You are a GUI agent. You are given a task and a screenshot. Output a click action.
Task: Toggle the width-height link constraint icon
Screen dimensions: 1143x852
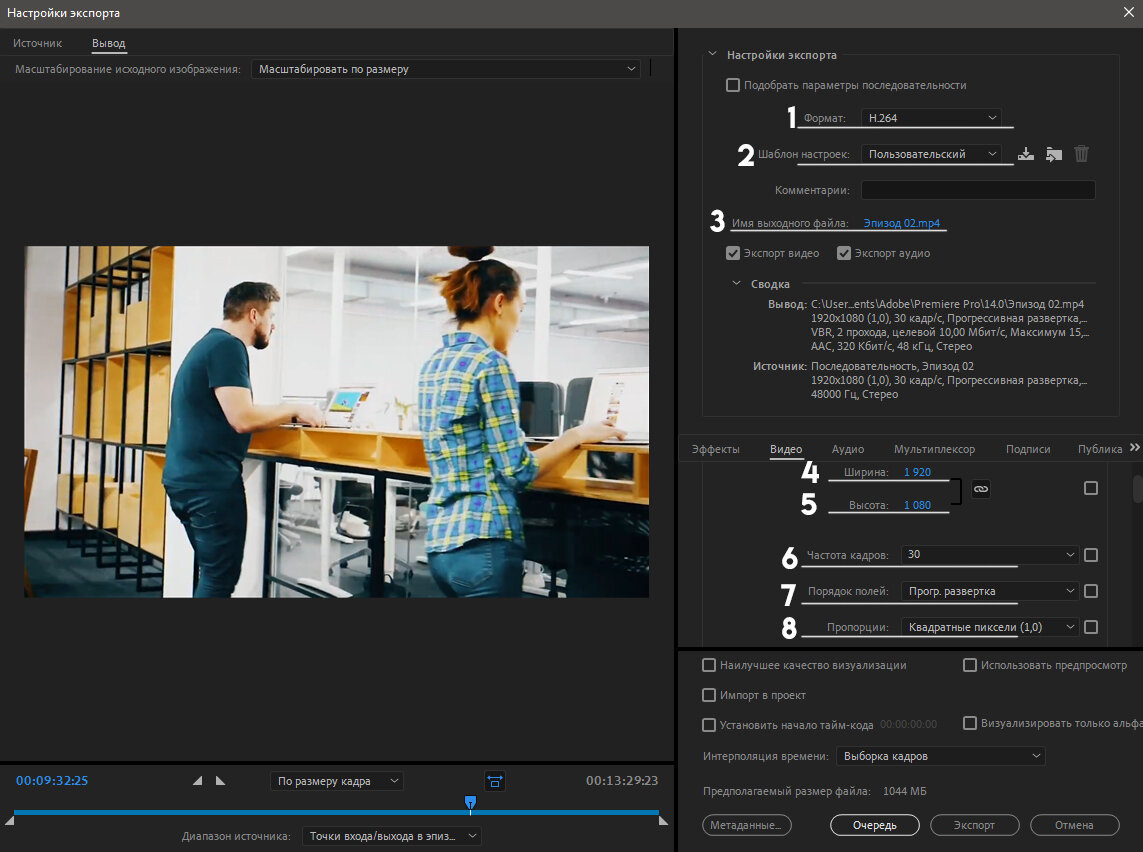coord(980,489)
